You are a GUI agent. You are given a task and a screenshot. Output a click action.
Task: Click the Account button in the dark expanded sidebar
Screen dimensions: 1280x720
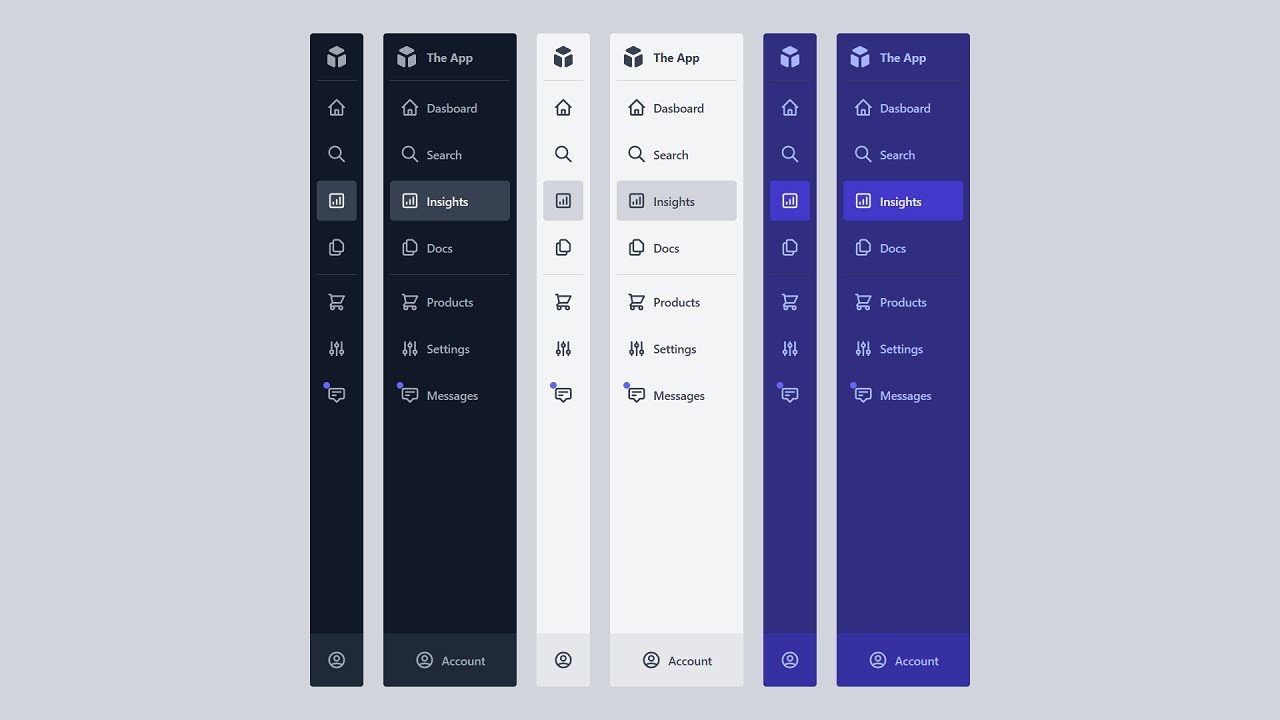[x=450, y=660]
